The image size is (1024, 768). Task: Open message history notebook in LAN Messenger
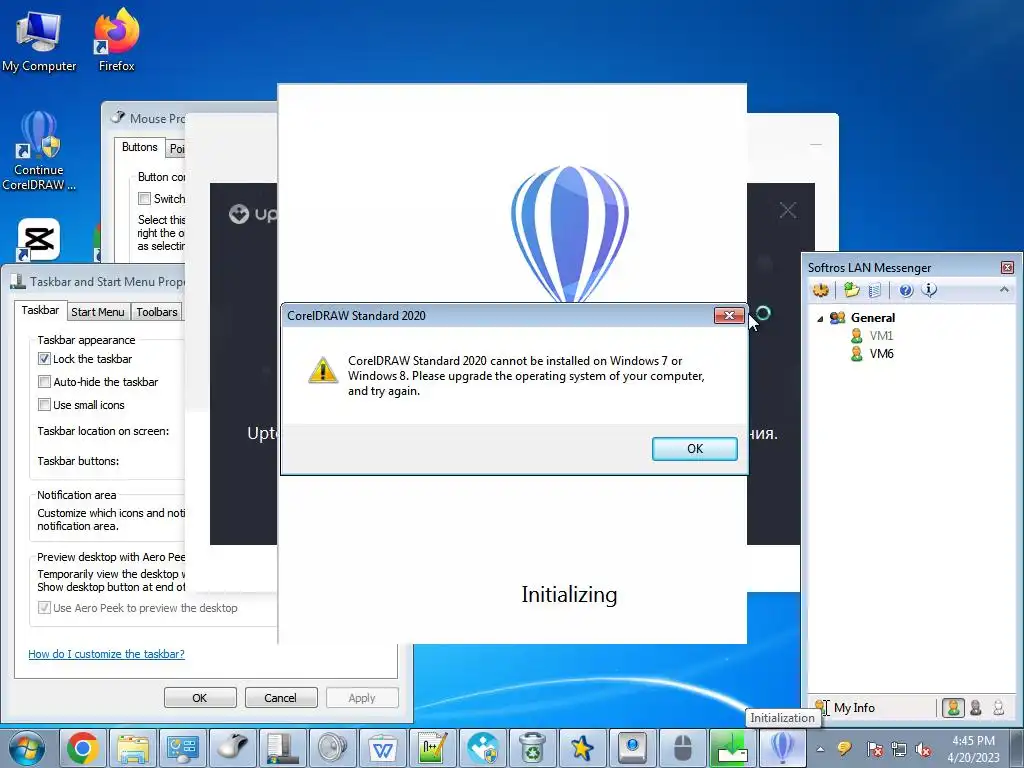pyautogui.click(x=875, y=290)
